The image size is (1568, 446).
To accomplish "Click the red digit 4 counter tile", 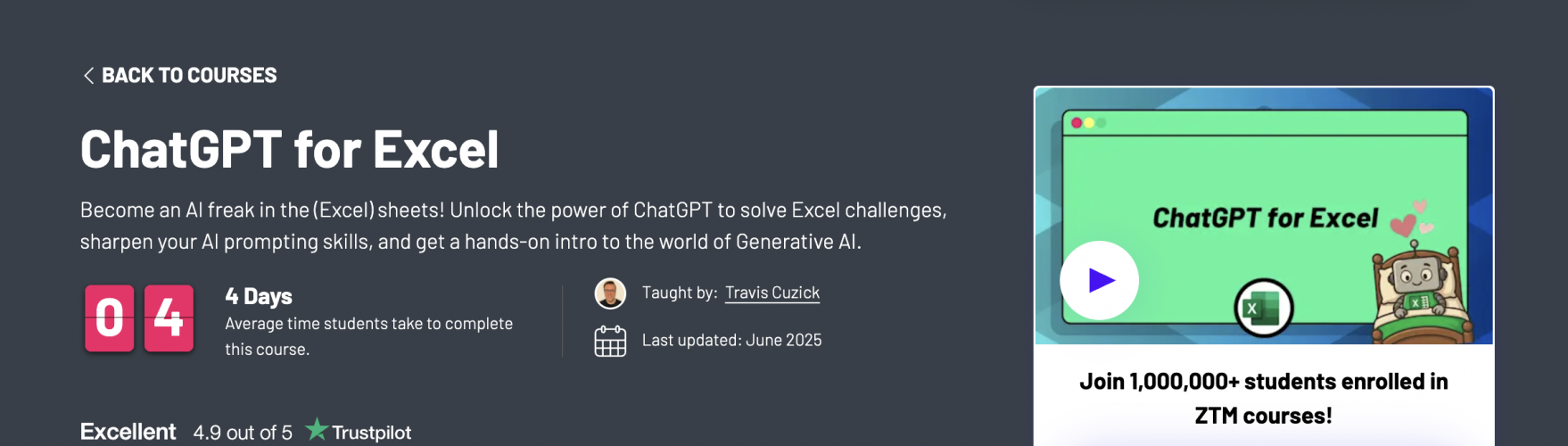I will point(169,318).
